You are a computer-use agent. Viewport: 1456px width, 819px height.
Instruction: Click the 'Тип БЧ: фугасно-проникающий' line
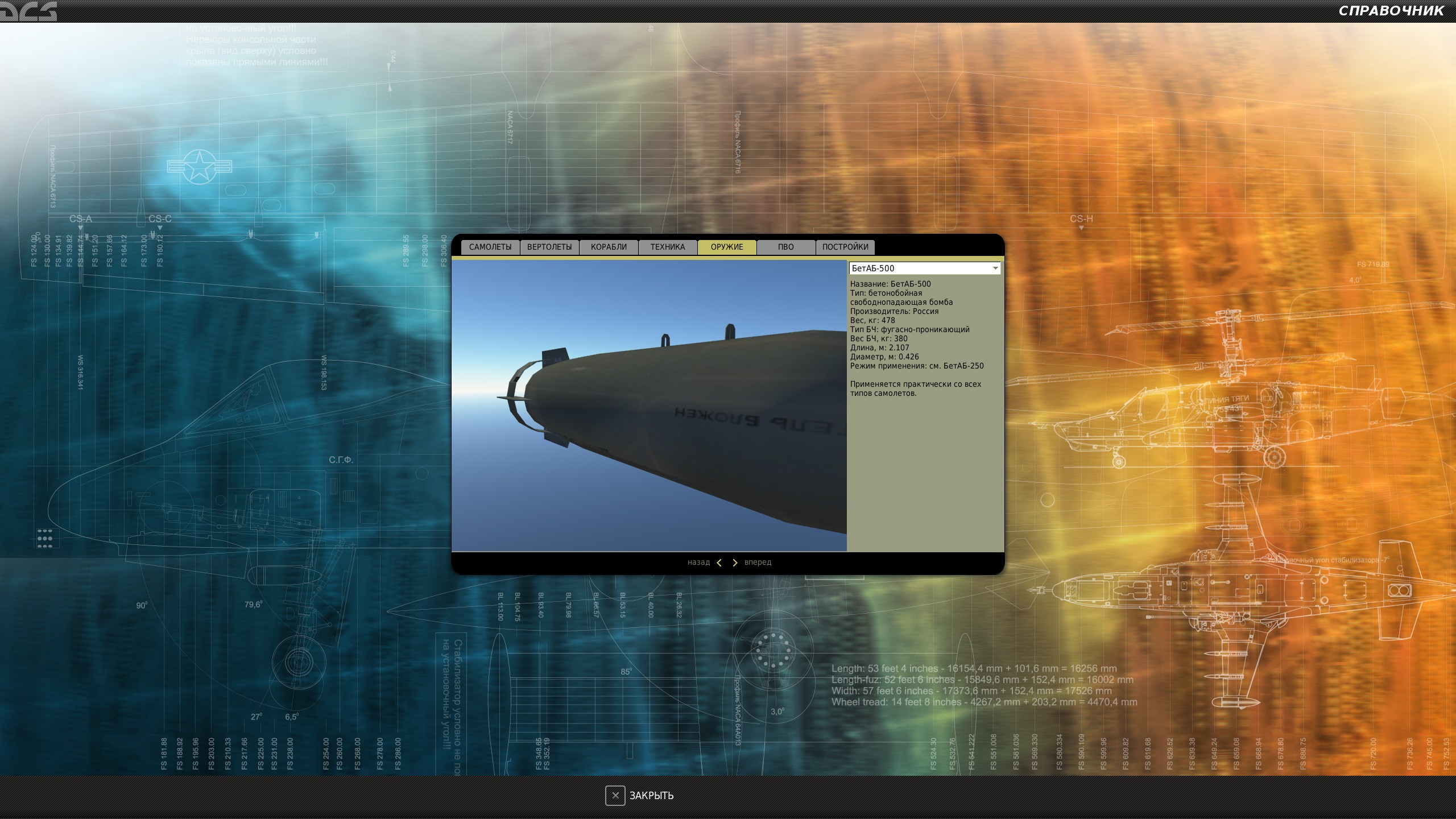point(910,329)
